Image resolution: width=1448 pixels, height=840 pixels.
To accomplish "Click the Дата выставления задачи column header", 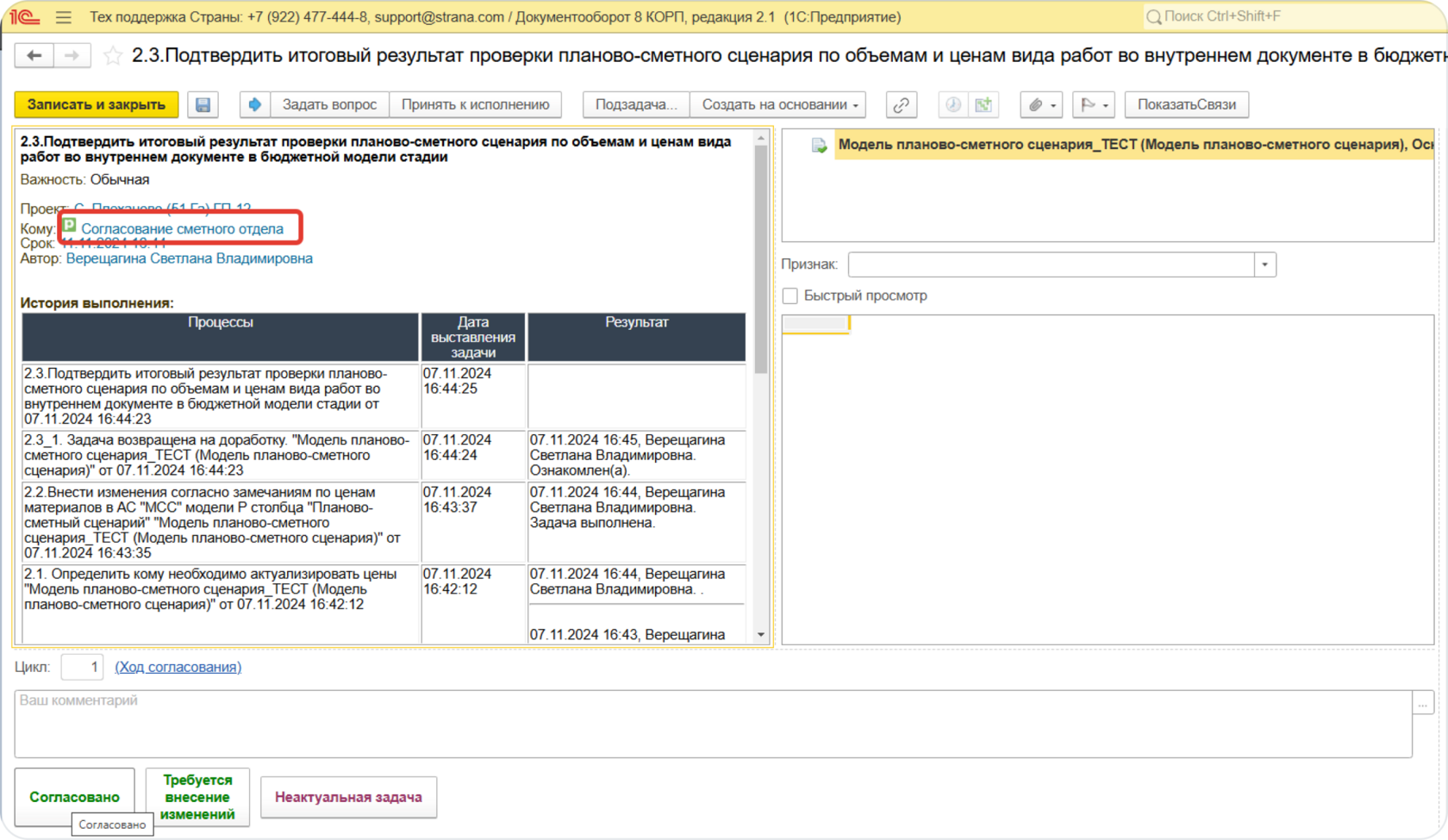I will pyautogui.click(x=473, y=337).
